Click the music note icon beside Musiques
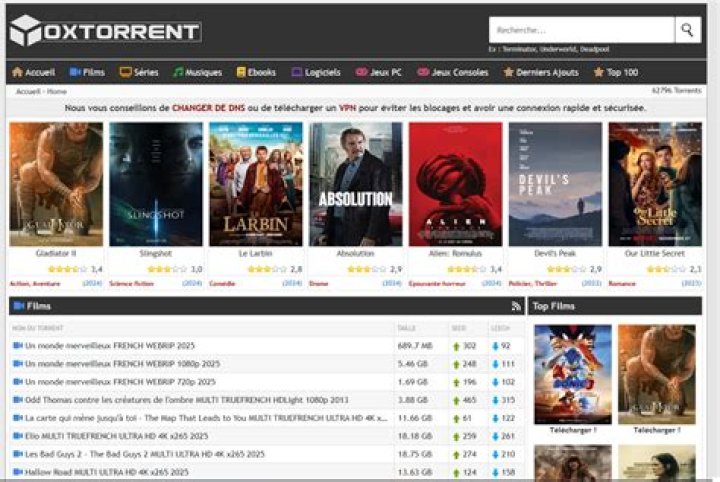Viewport: 720px width, 482px height. point(178,72)
